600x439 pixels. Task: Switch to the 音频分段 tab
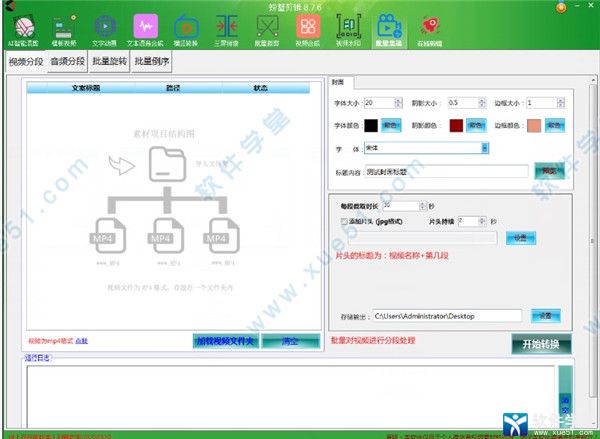68,61
